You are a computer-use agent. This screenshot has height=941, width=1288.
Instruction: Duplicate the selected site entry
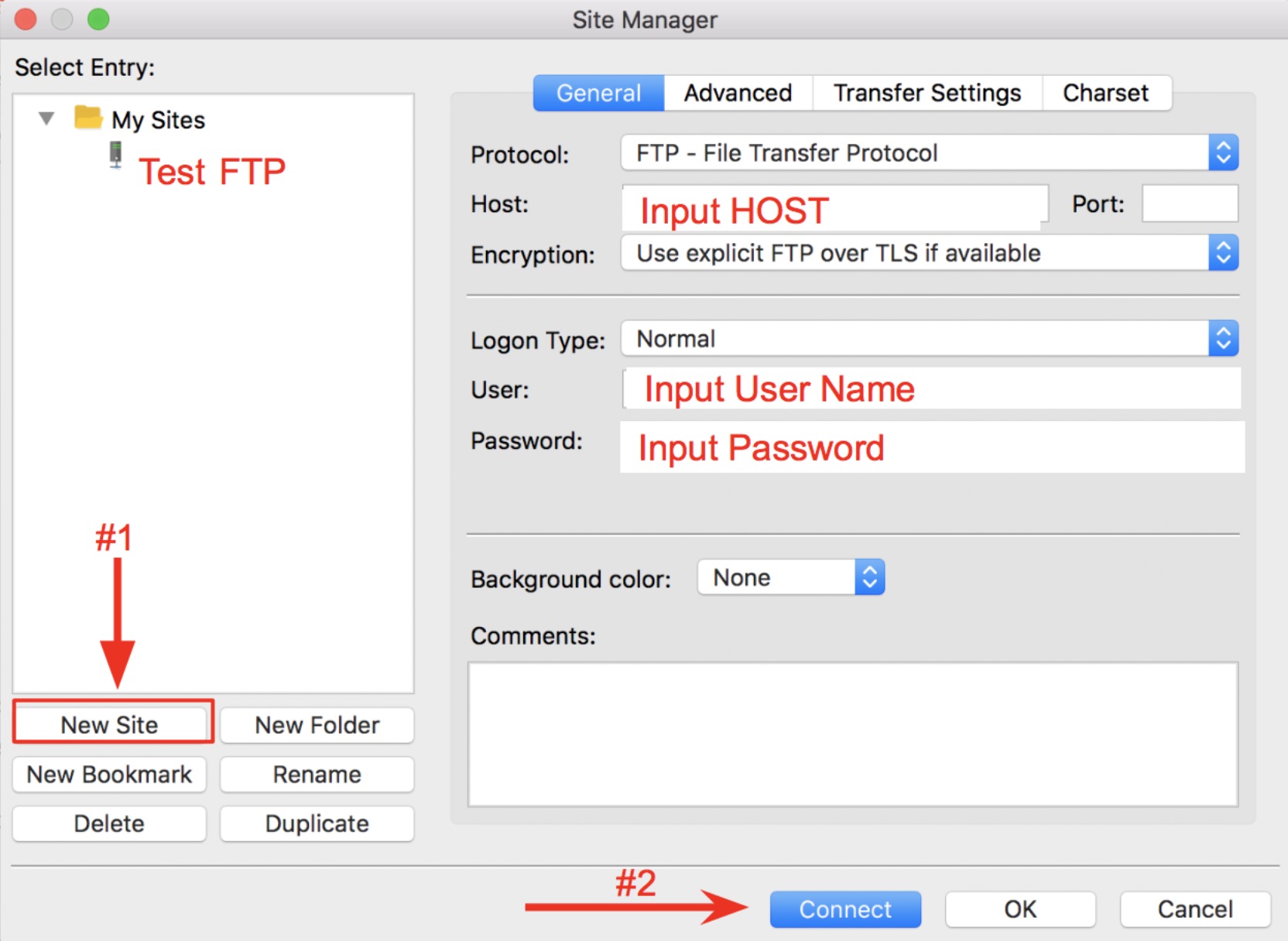pyautogui.click(x=317, y=823)
